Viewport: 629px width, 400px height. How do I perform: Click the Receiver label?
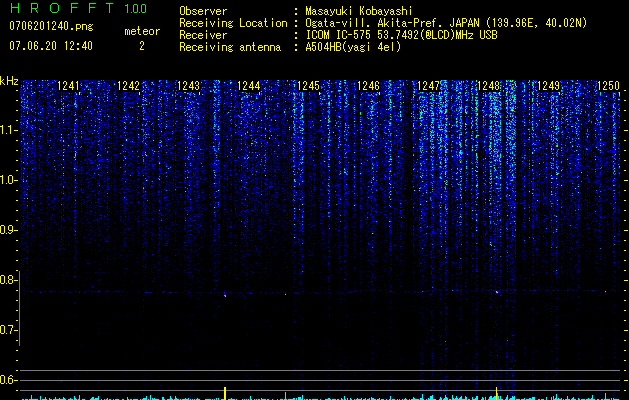(203, 35)
